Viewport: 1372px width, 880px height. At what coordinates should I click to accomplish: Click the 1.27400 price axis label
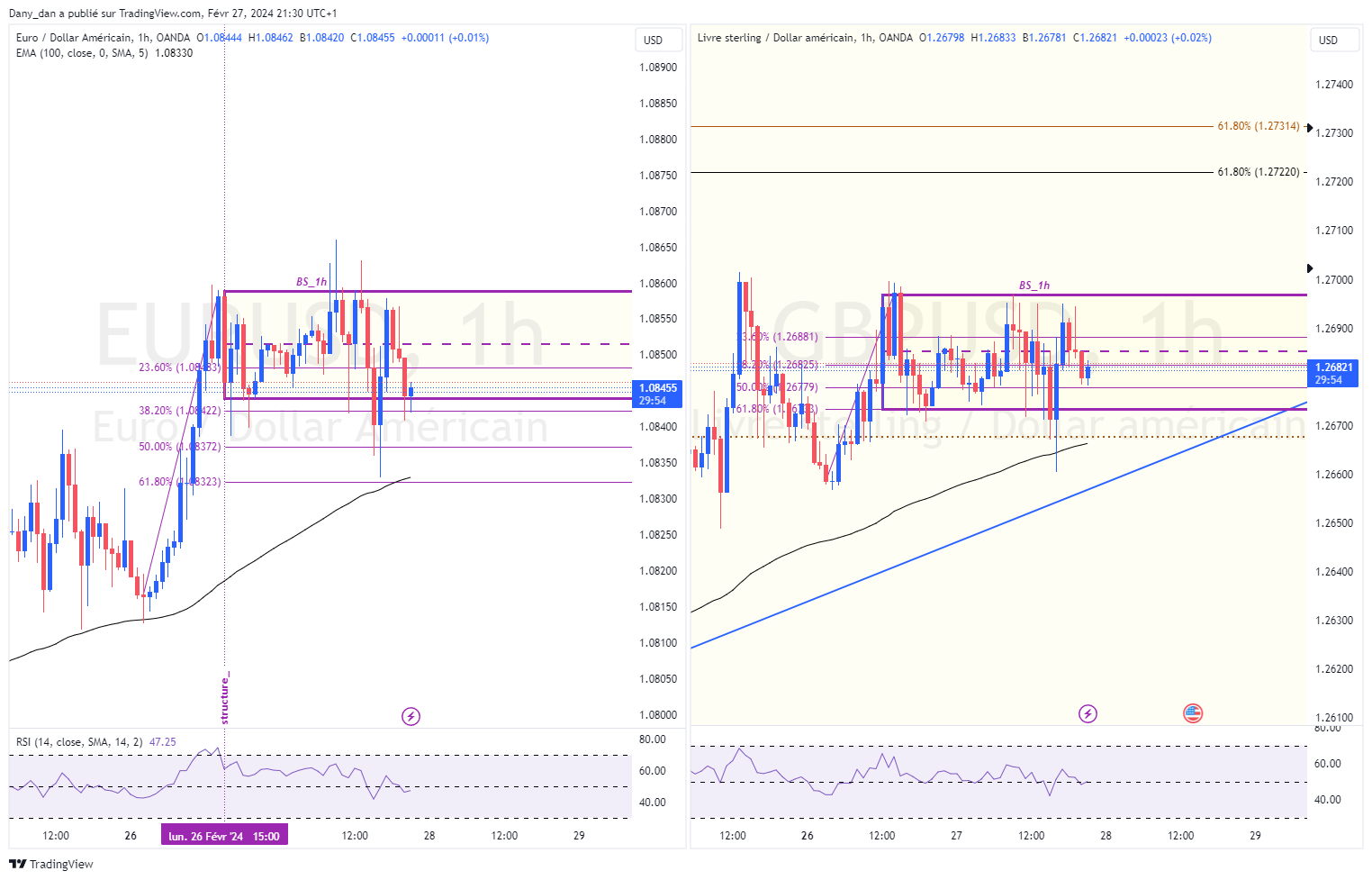[1334, 85]
